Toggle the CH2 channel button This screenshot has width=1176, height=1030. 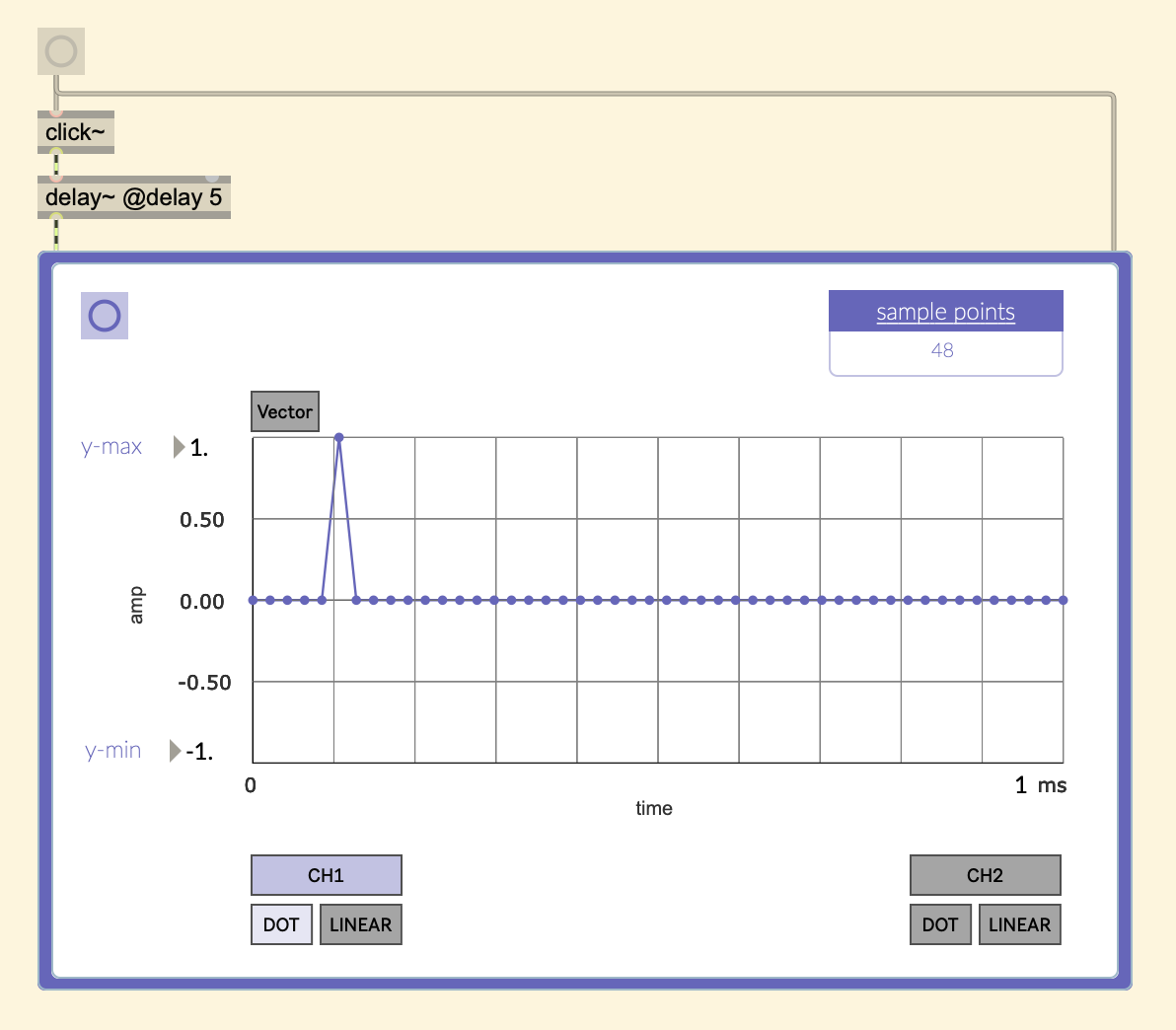[x=986, y=875]
